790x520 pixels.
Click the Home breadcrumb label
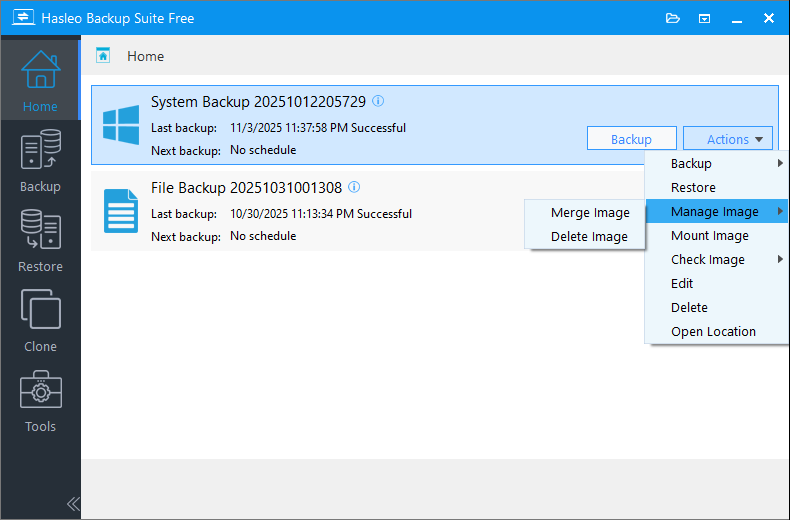pyautogui.click(x=145, y=56)
